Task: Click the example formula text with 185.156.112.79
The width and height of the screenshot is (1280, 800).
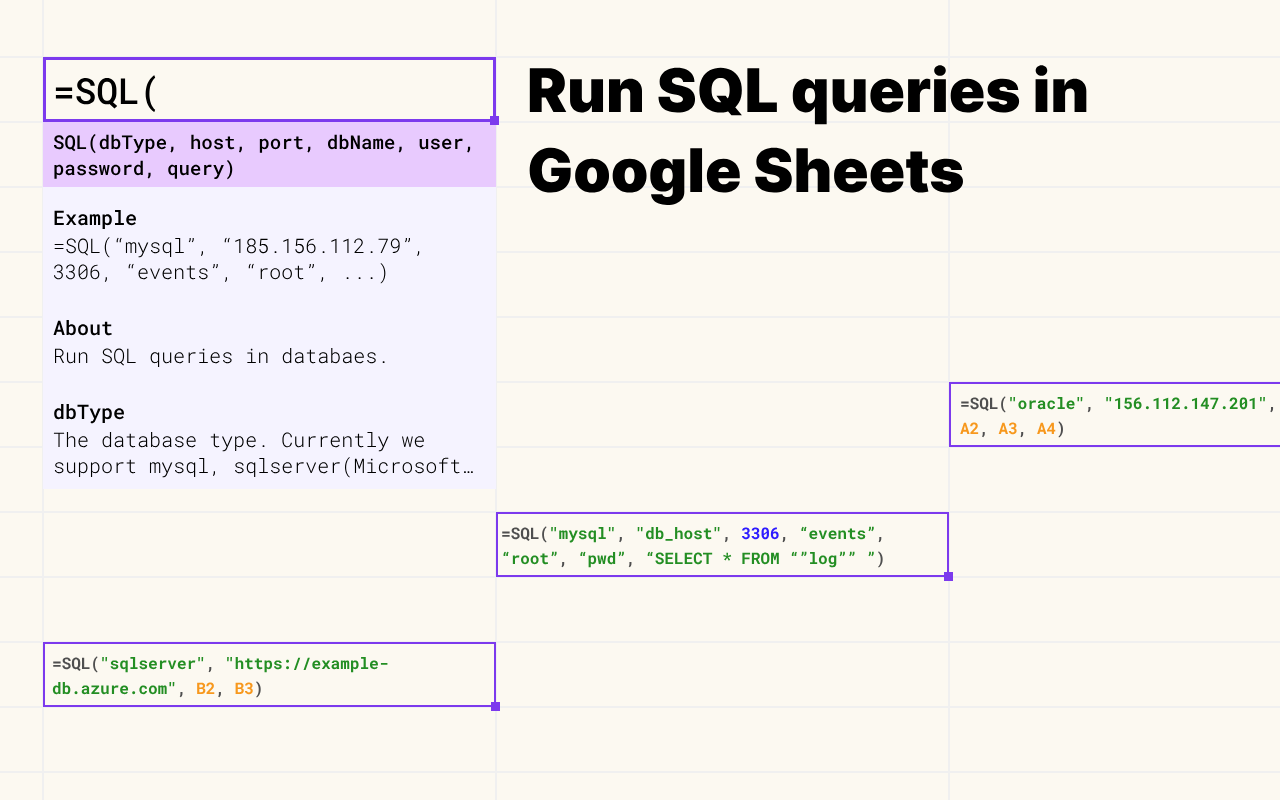Action: pos(239,259)
